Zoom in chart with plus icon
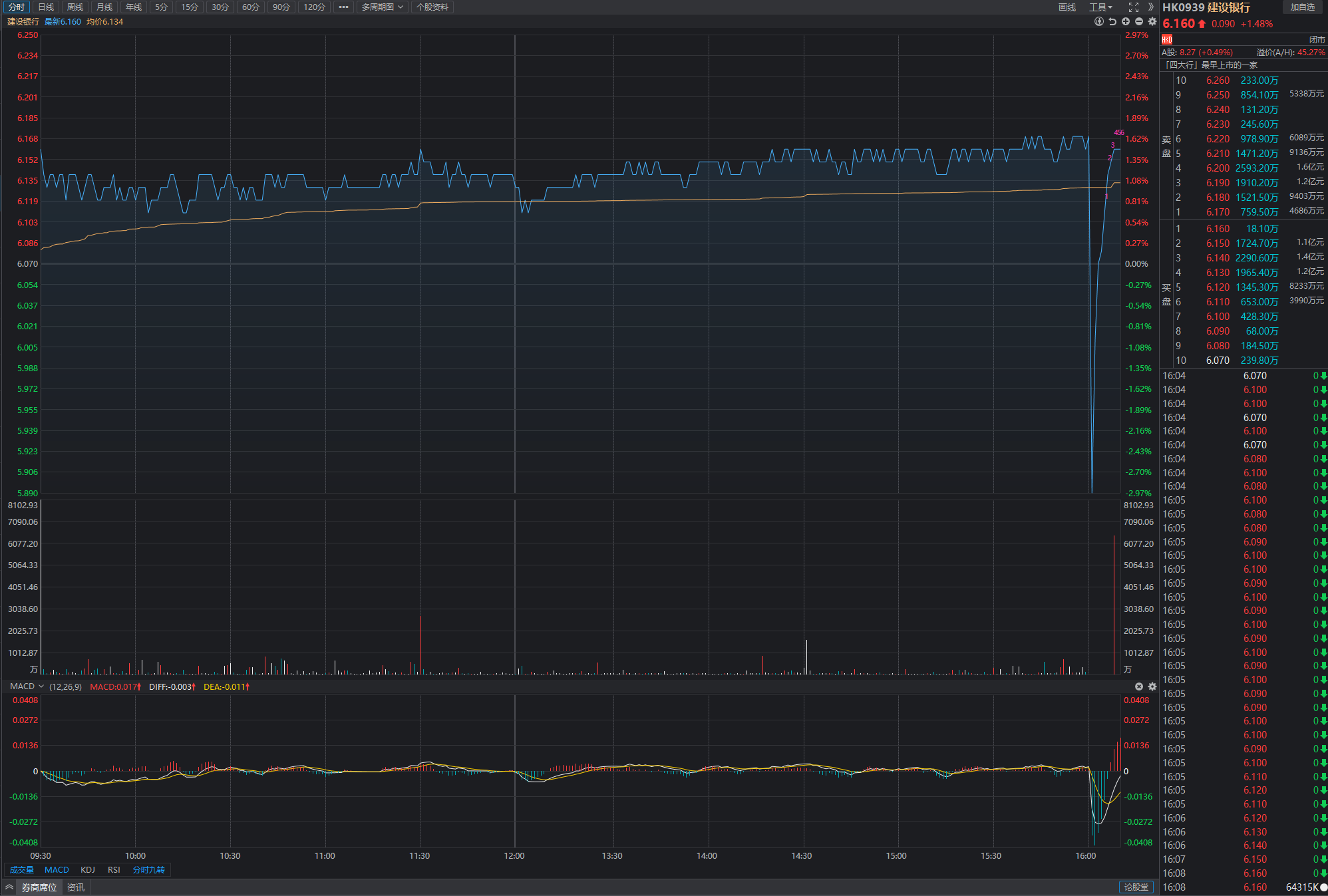Screen dimensions: 1328x896 pyautogui.click(x=1126, y=21)
